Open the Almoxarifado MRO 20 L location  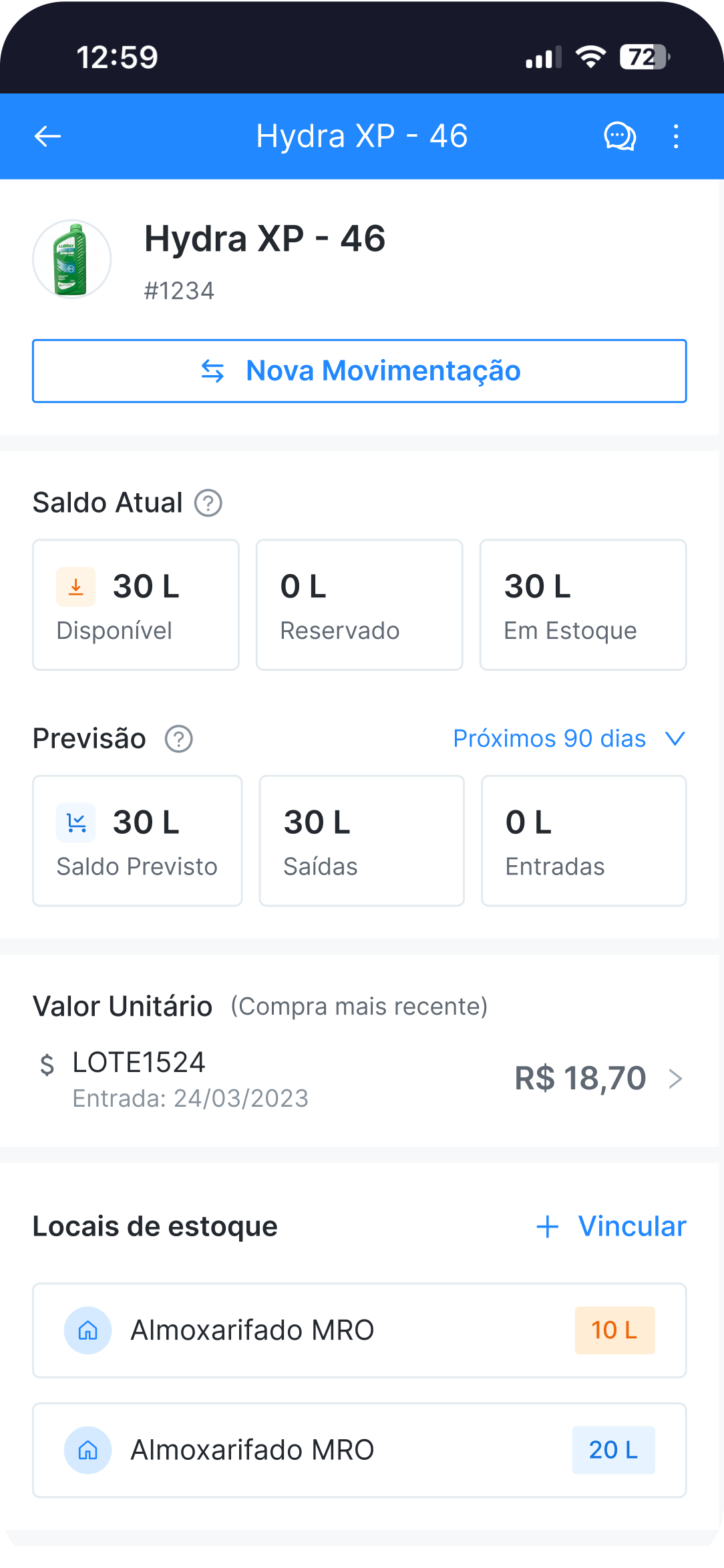click(x=359, y=1450)
